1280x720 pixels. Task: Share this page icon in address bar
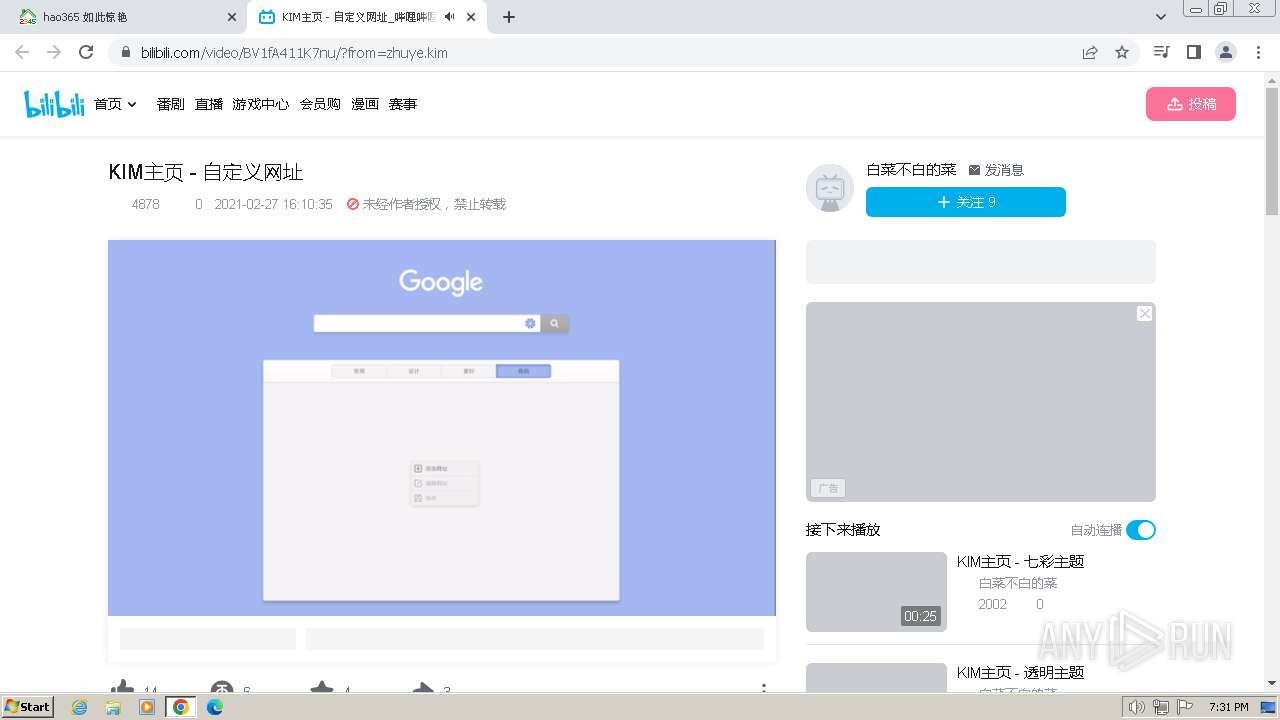(x=1090, y=52)
